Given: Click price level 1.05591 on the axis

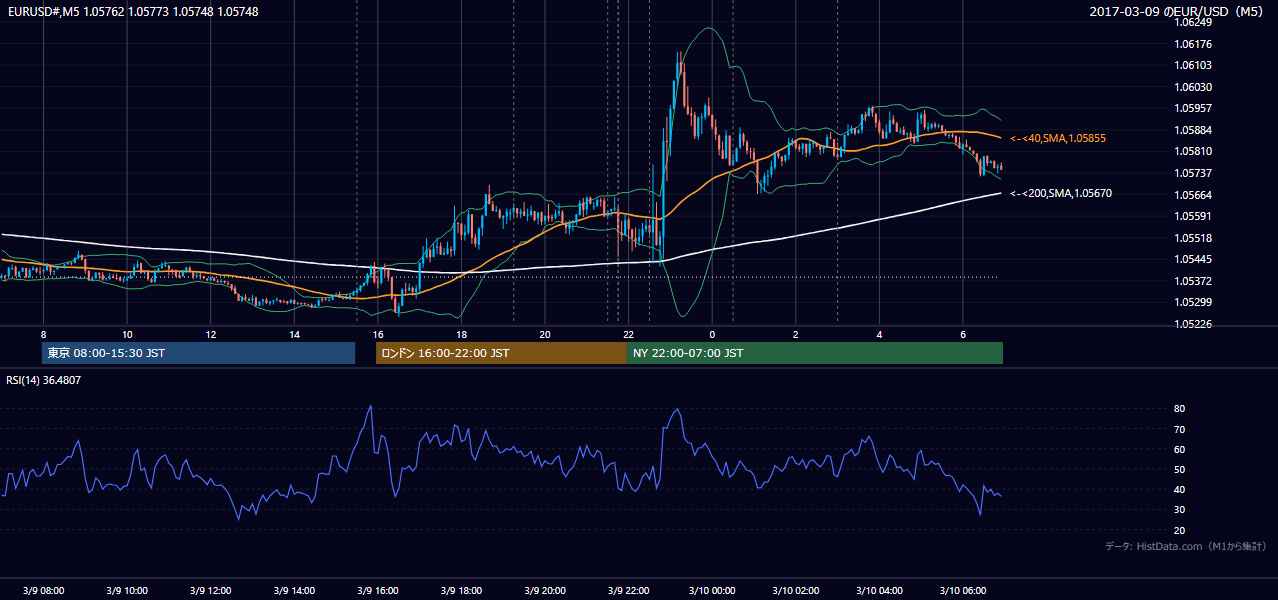Looking at the screenshot, I should (x=1194, y=216).
